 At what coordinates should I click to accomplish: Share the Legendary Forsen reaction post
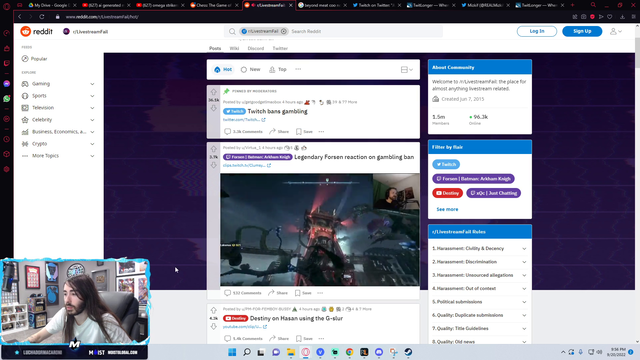click(278, 293)
